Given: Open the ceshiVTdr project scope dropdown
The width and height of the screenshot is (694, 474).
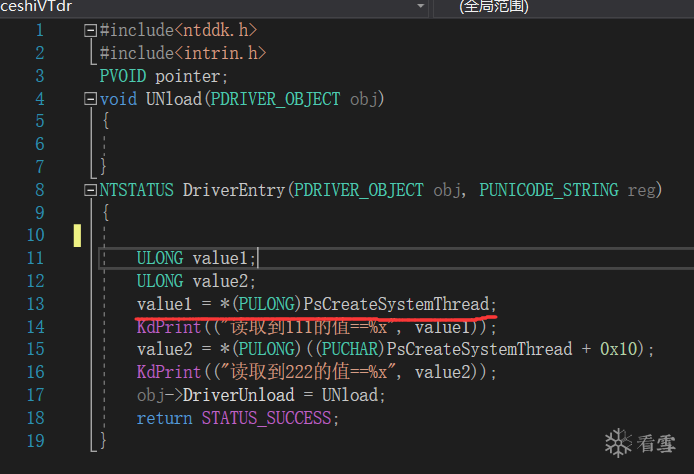Looking at the screenshot, I should [x=420, y=6].
